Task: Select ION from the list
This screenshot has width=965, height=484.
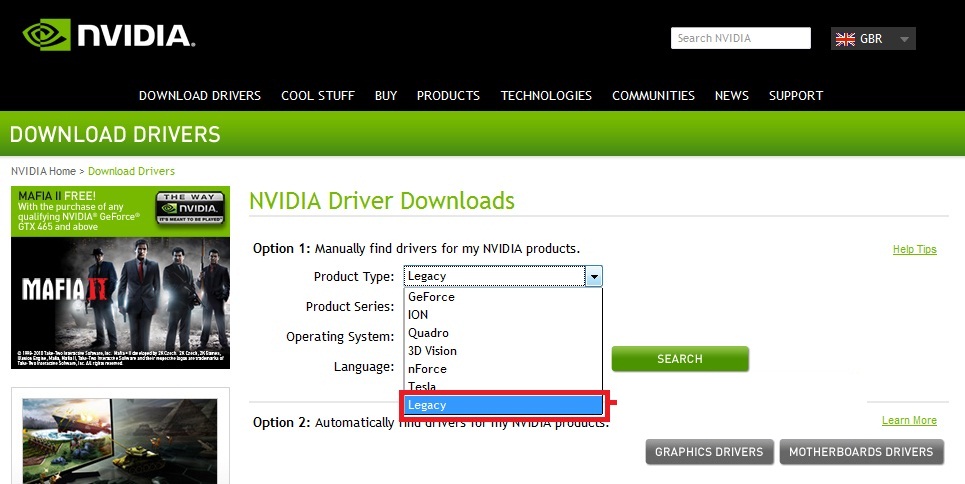Action: coord(503,315)
